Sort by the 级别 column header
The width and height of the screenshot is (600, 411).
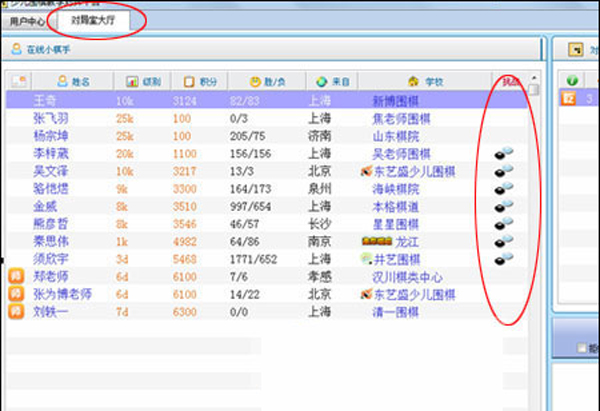(143, 82)
